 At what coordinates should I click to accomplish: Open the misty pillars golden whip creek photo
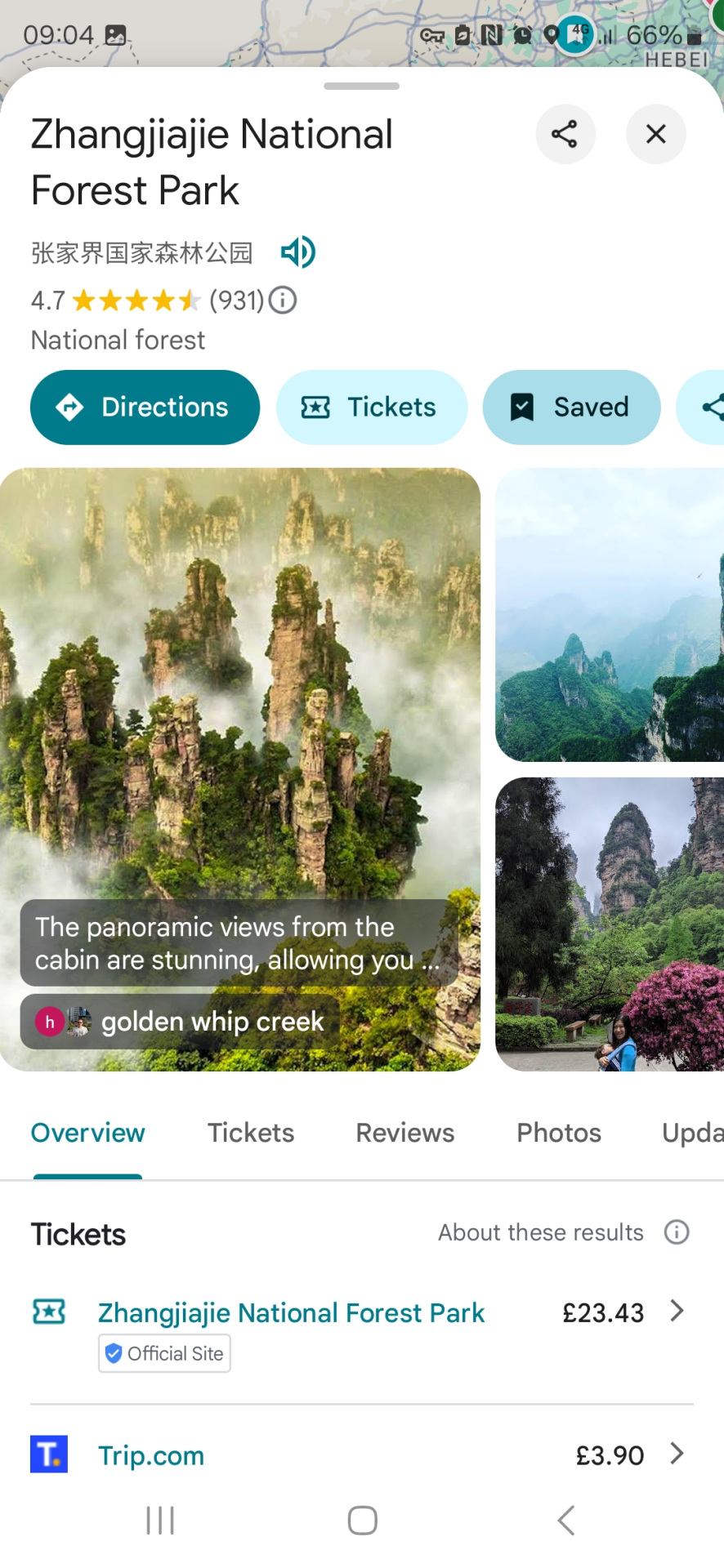tap(240, 769)
